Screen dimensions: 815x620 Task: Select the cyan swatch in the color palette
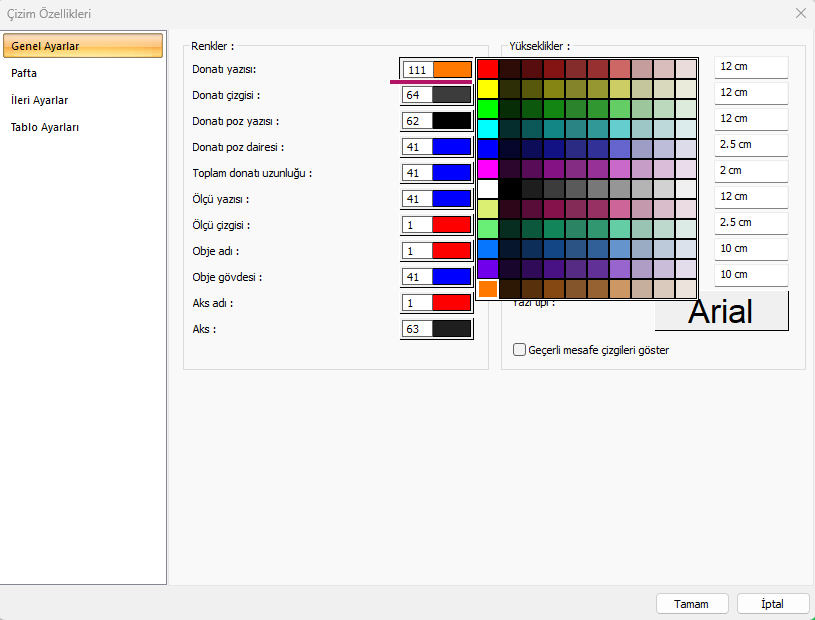pyautogui.click(x=488, y=129)
